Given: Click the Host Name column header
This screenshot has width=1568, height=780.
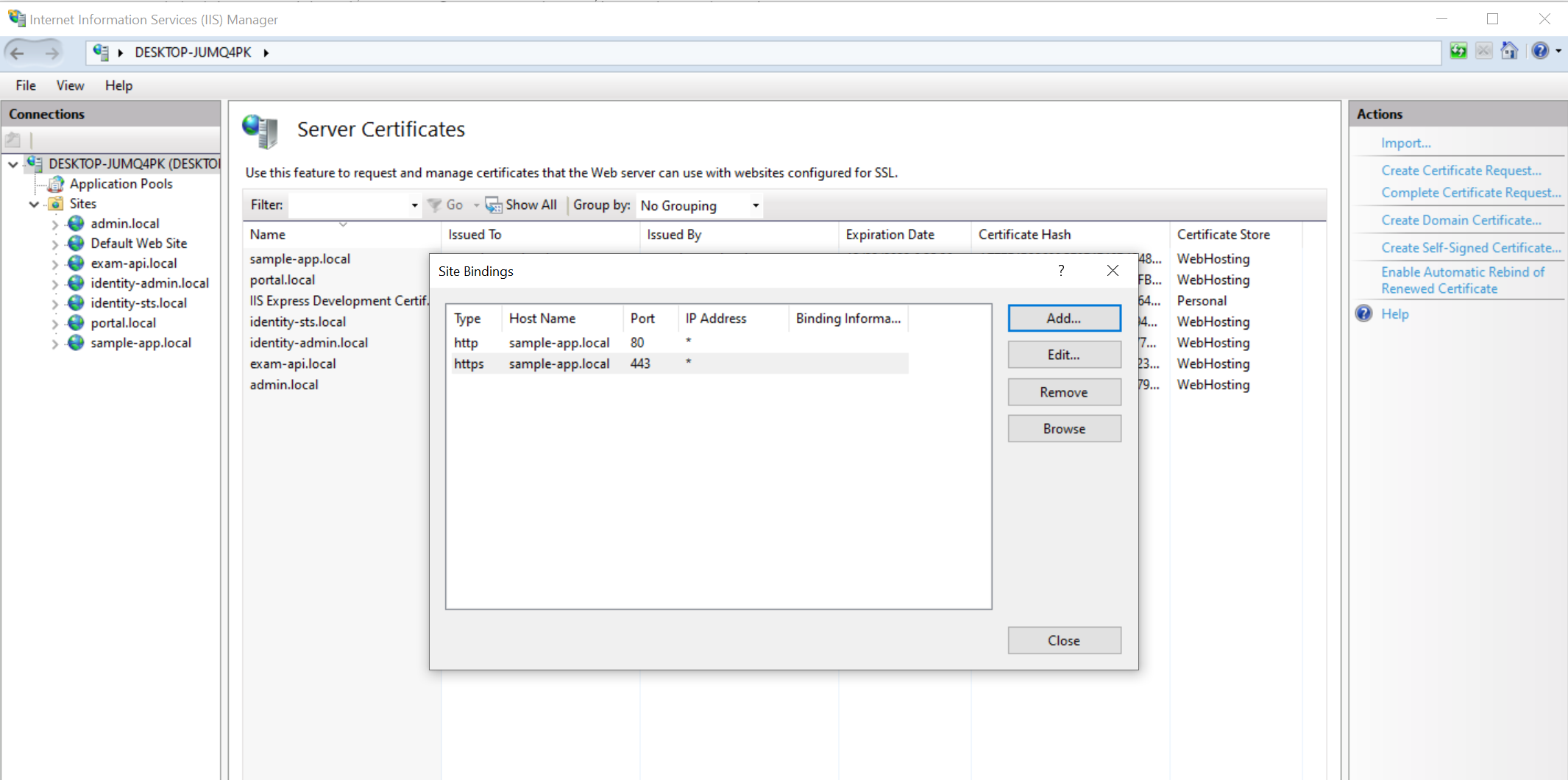Looking at the screenshot, I should (x=542, y=319).
